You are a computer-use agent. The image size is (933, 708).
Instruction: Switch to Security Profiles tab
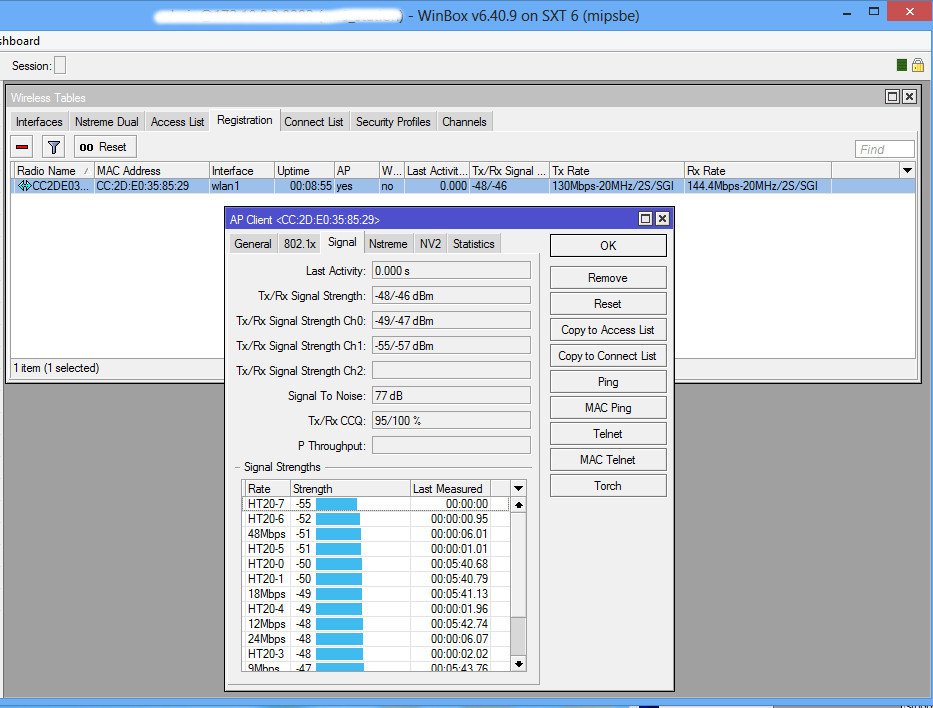[393, 122]
